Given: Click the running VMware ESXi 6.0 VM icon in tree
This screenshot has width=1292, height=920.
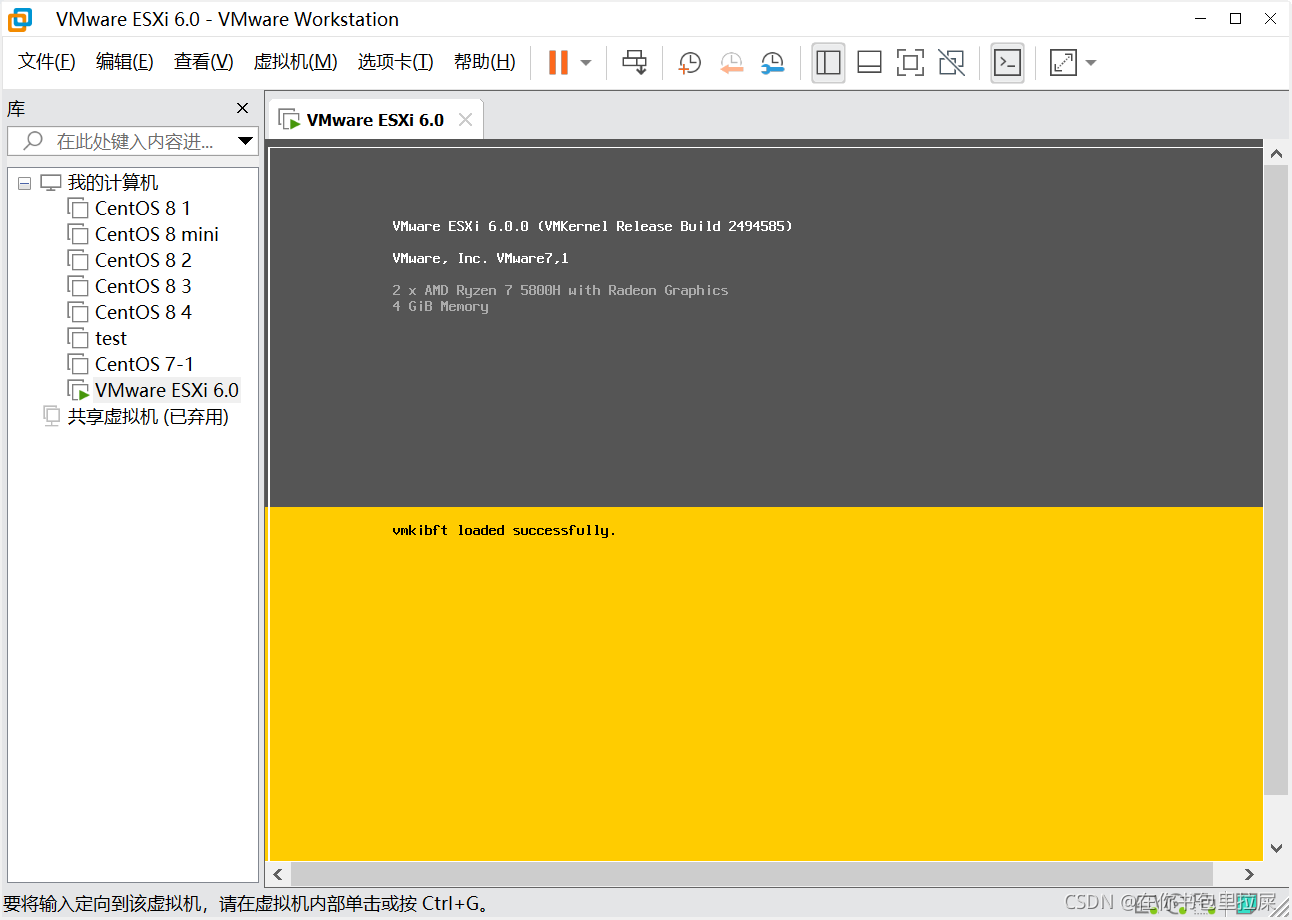Looking at the screenshot, I should (x=78, y=390).
